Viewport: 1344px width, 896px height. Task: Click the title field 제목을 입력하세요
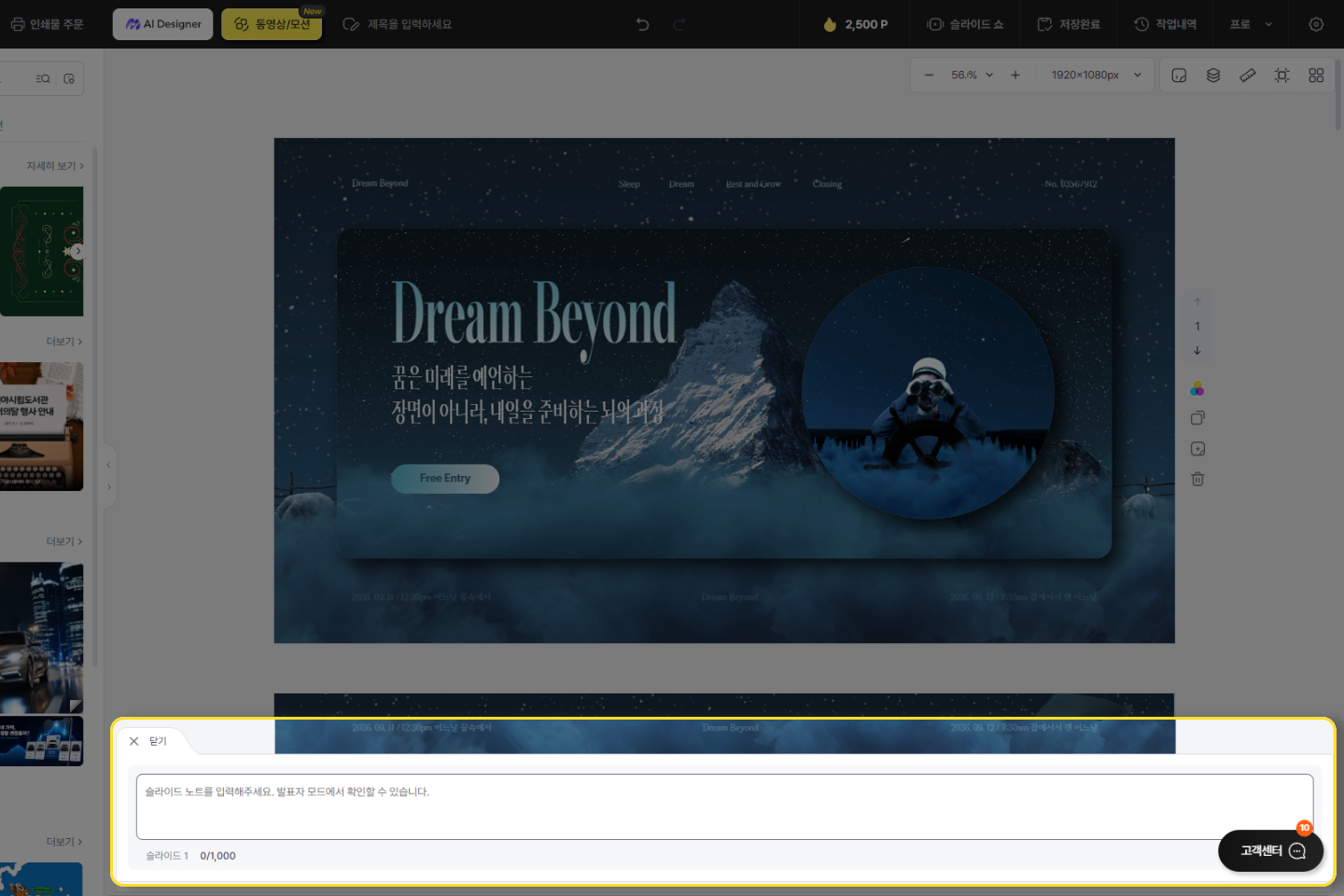pos(409,24)
